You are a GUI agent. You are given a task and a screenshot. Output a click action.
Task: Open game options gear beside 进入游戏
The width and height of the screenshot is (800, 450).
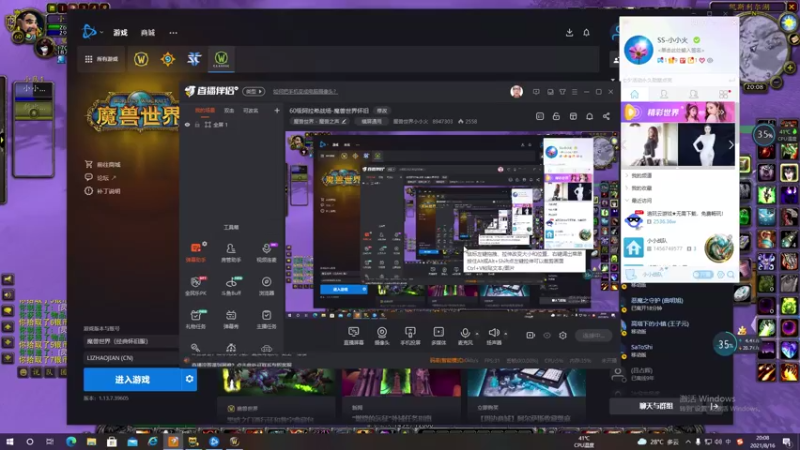point(189,379)
